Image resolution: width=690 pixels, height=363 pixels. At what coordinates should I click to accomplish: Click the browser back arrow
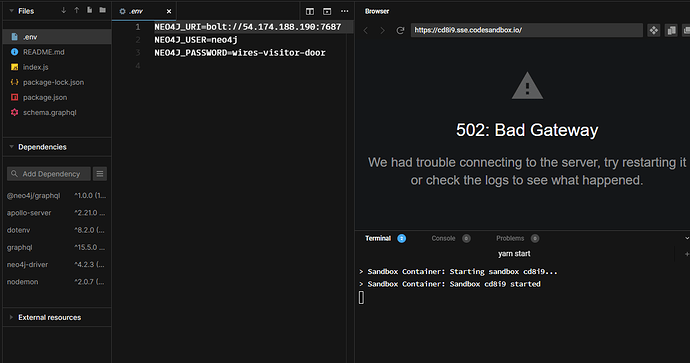(x=365, y=30)
